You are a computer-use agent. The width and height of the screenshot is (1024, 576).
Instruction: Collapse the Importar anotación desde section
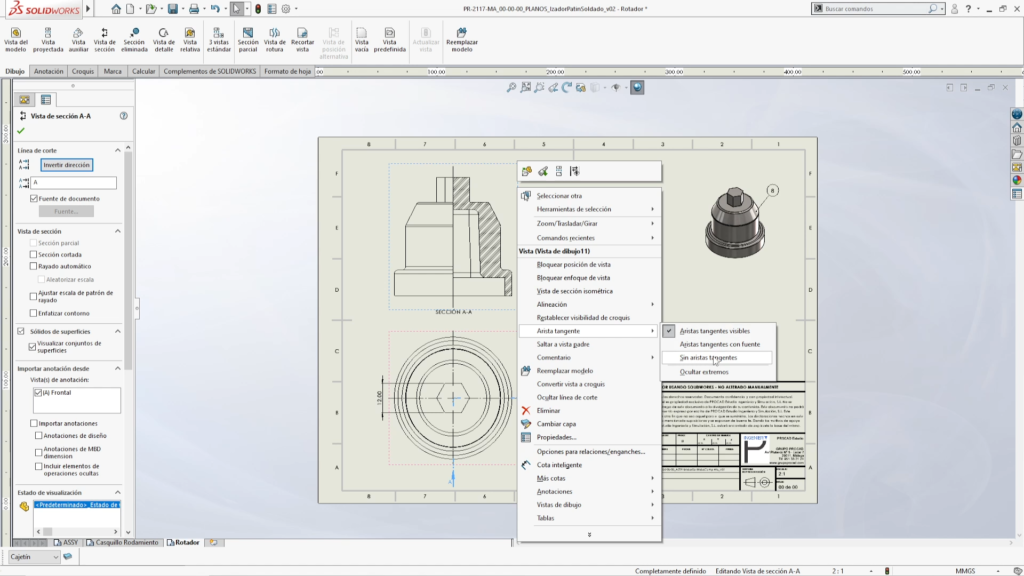click(118, 368)
